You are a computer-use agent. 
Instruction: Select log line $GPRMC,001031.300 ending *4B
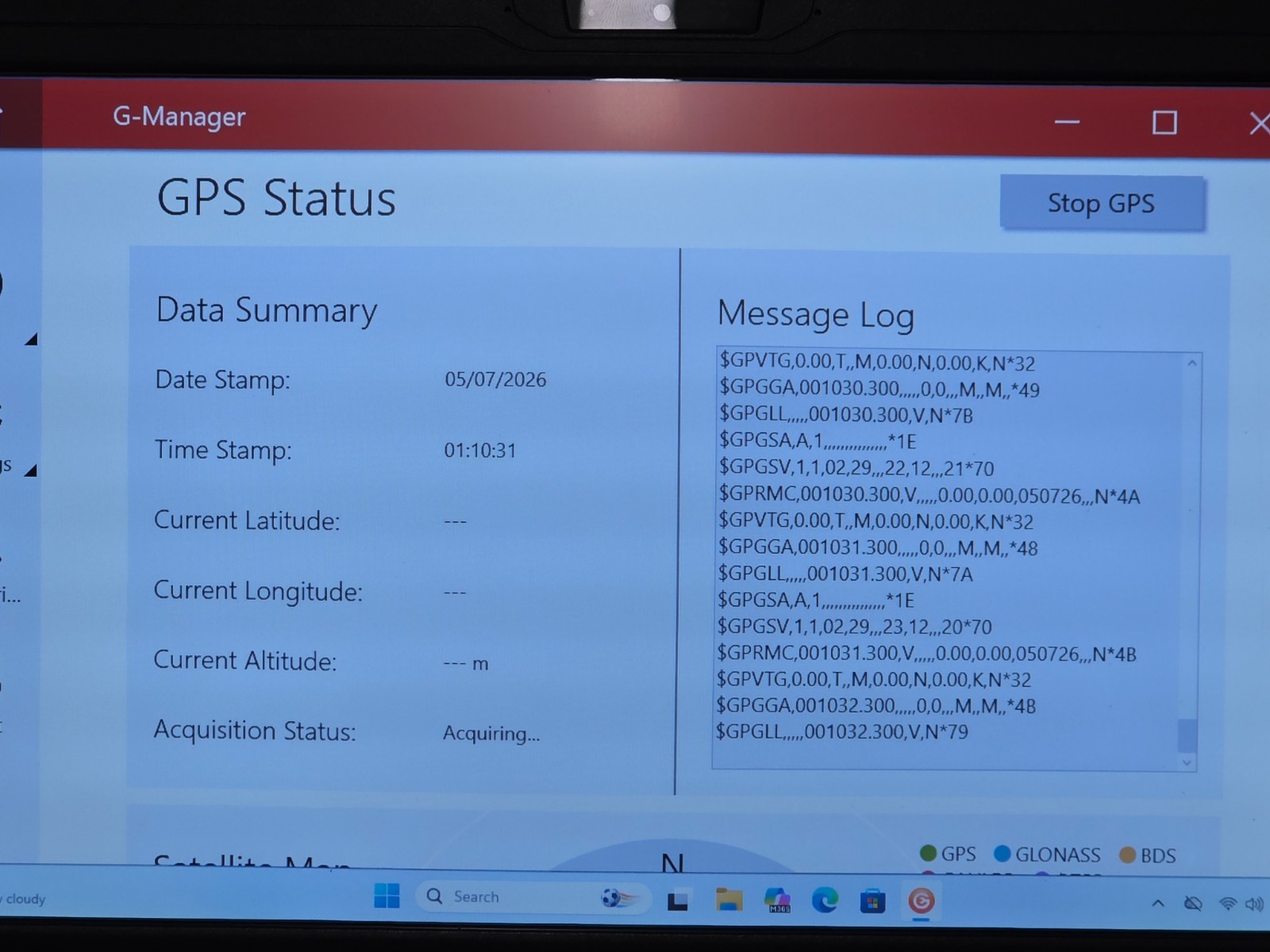[927, 654]
